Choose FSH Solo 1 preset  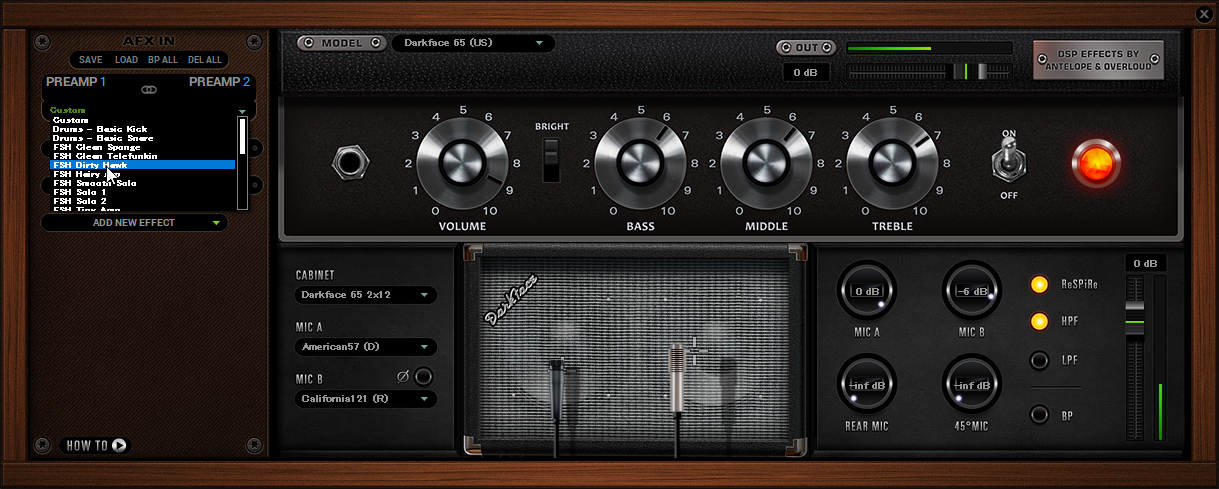pos(144,192)
